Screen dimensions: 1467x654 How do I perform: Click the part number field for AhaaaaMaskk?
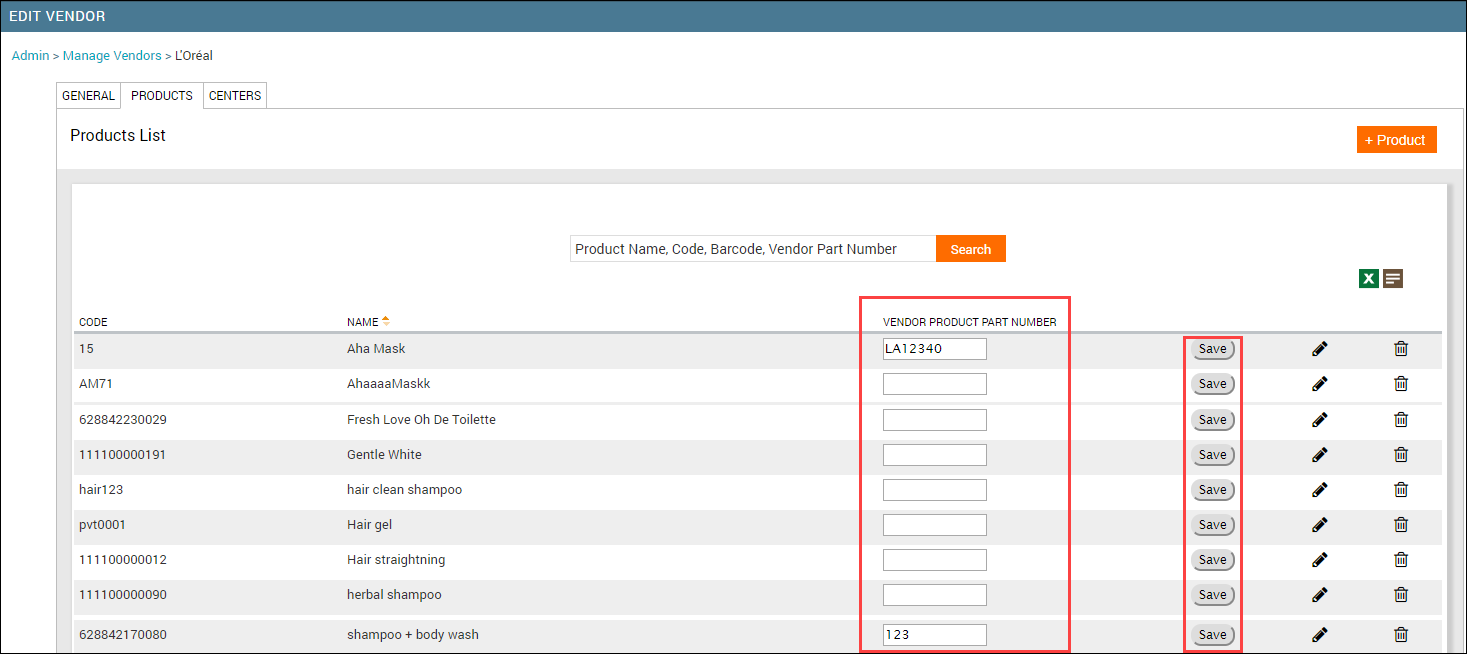[934, 384]
